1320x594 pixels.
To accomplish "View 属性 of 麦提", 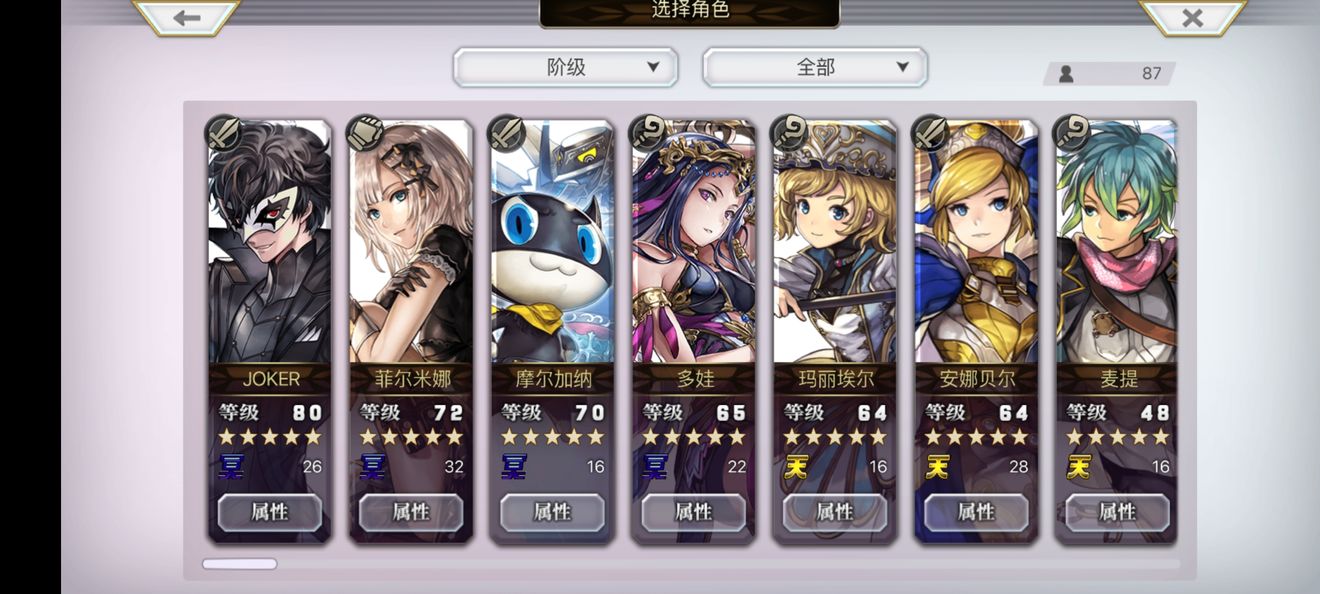I will 1117,512.
